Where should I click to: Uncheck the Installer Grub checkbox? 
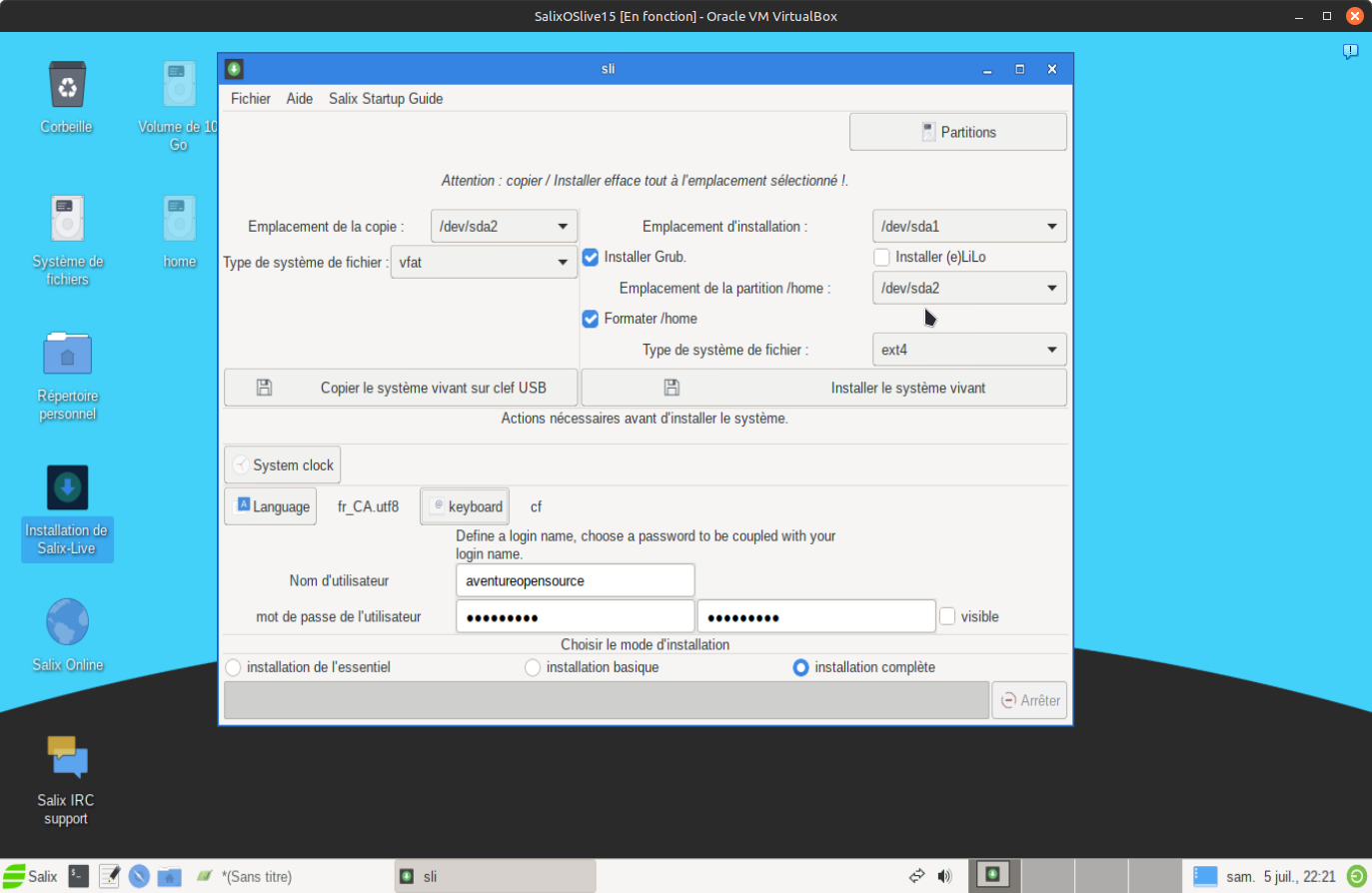pyautogui.click(x=591, y=257)
